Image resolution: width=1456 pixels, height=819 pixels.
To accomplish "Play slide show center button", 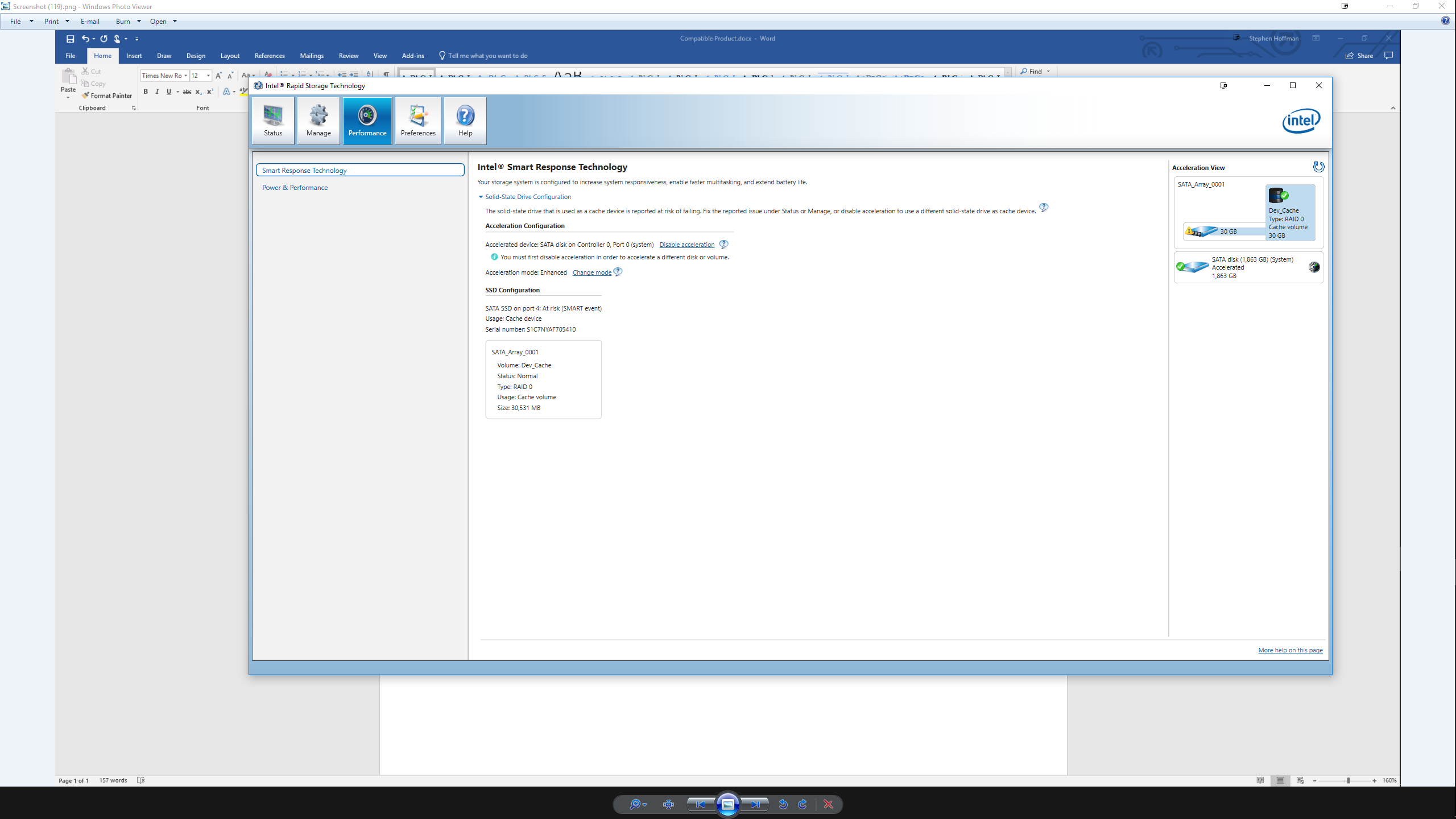I will pyautogui.click(x=728, y=804).
